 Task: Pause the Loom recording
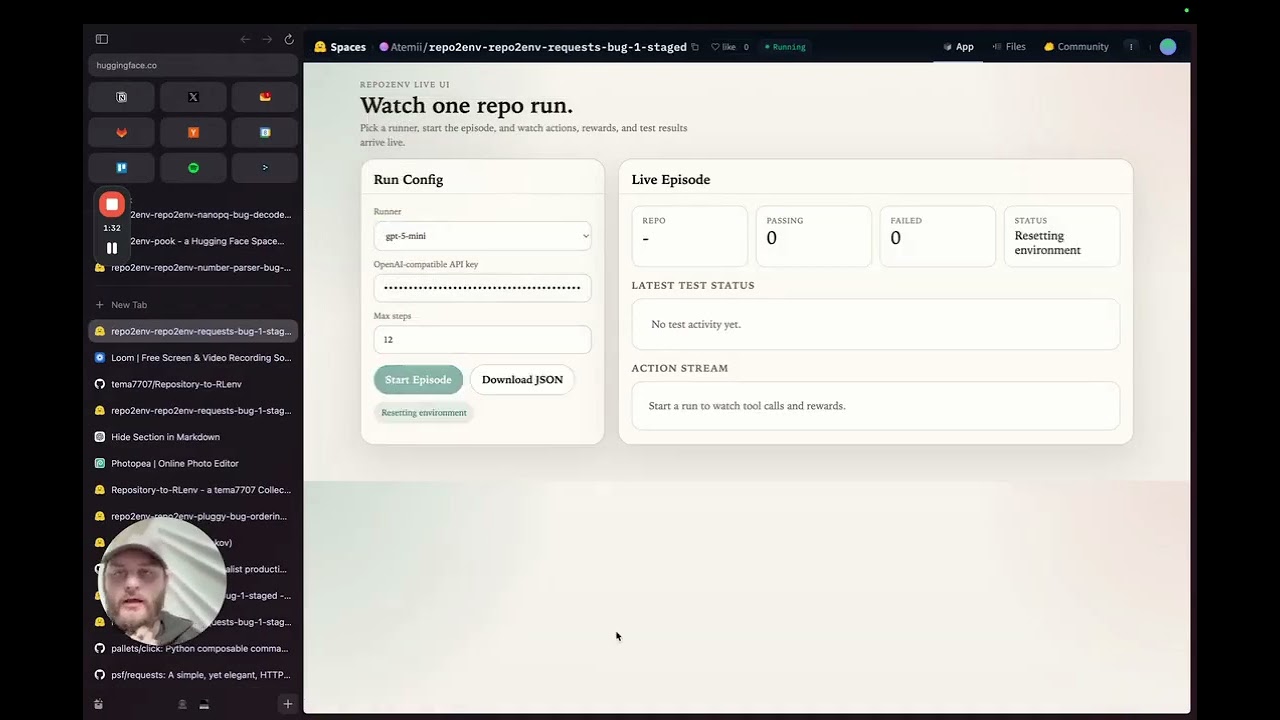point(112,248)
